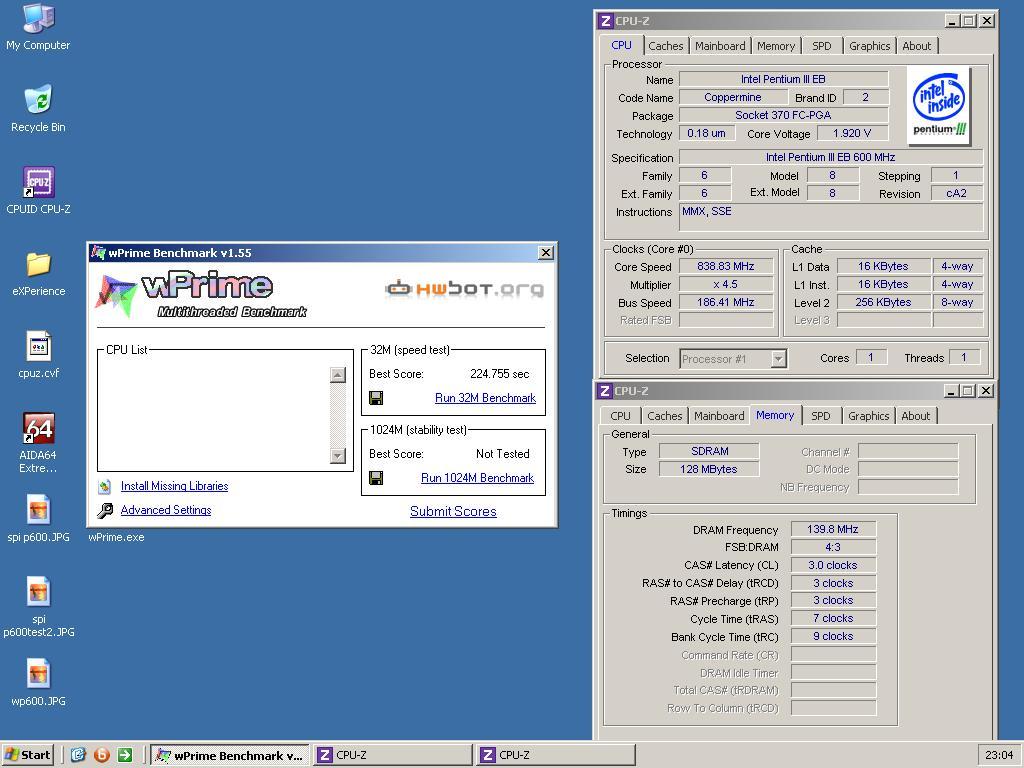Open the Start menu
Viewport: 1024px width, 768px height.
point(27,755)
